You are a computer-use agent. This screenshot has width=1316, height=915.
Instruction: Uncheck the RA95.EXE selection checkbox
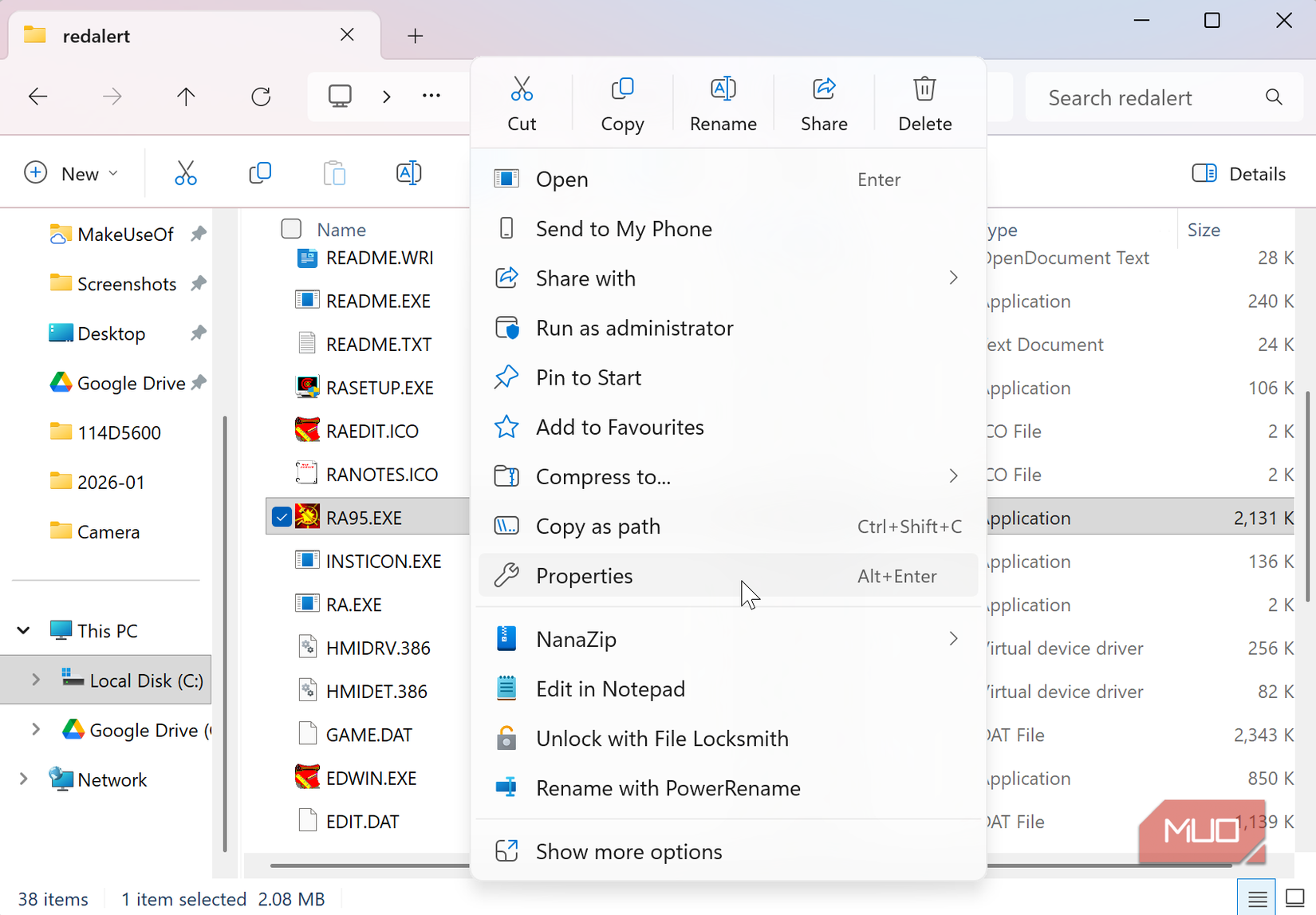281,516
